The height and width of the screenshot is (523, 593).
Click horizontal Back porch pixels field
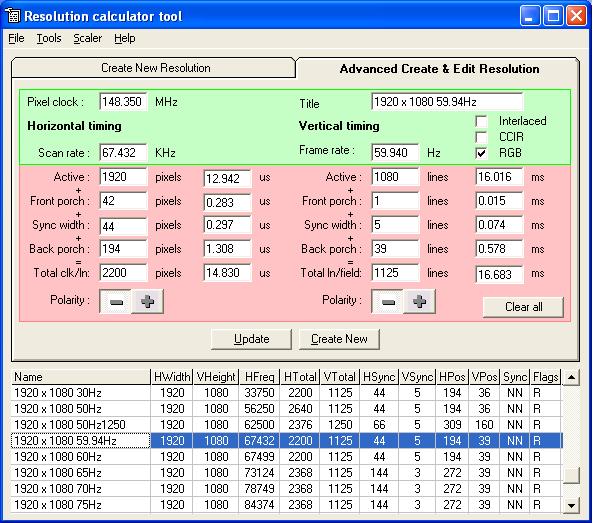pos(123,249)
